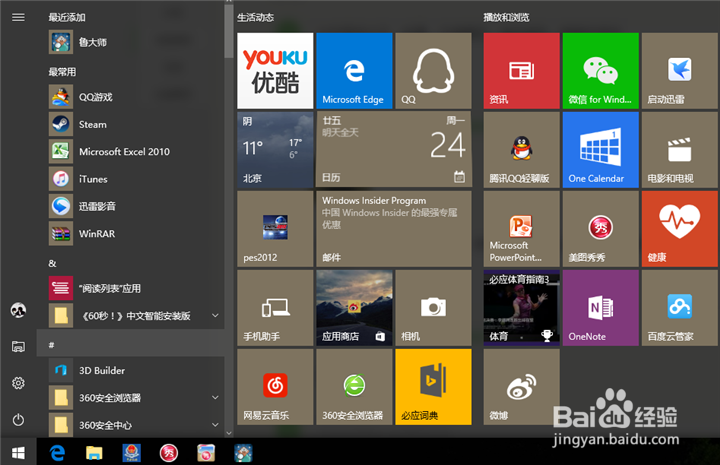Open 必应词典 tile
720x465 pixels.
pos(433,387)
